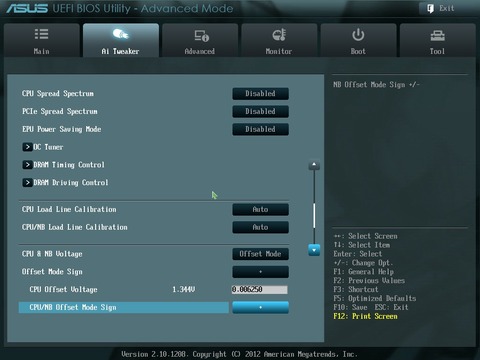Click the Main tab list icon
The image size is (480, 360).
click(42, 34)
